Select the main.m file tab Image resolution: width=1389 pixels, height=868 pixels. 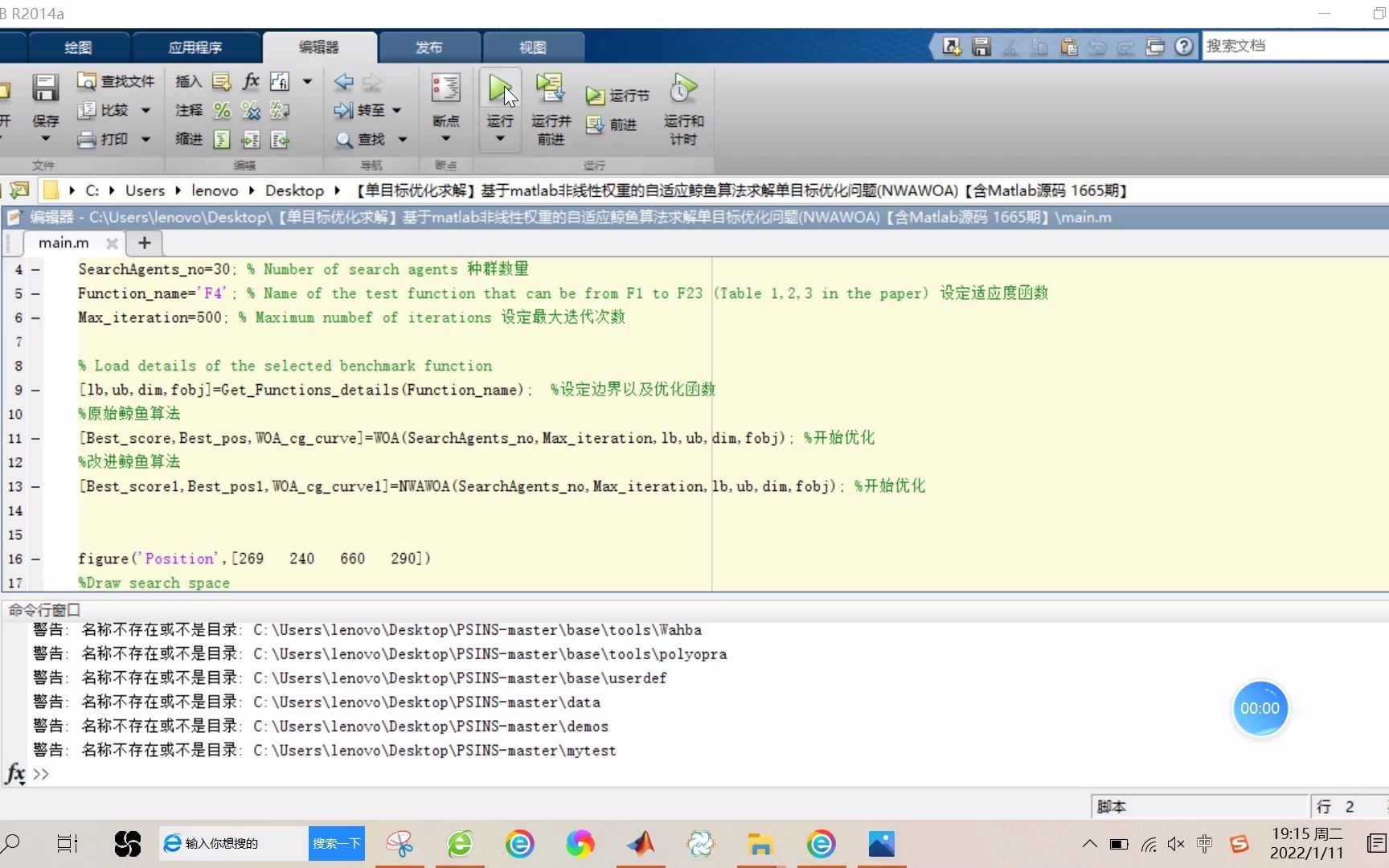(64, 243)
